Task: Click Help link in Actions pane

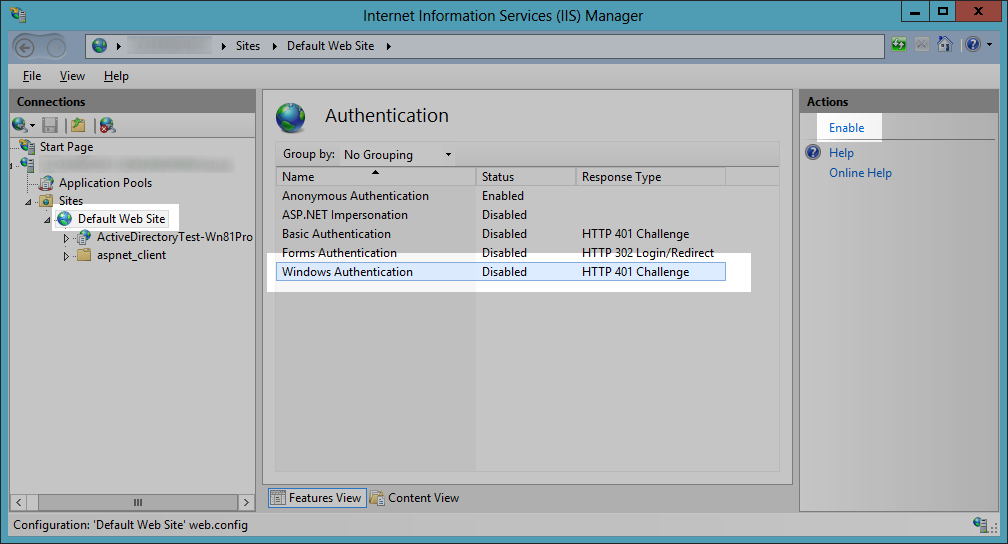Action: coord(841,152)
